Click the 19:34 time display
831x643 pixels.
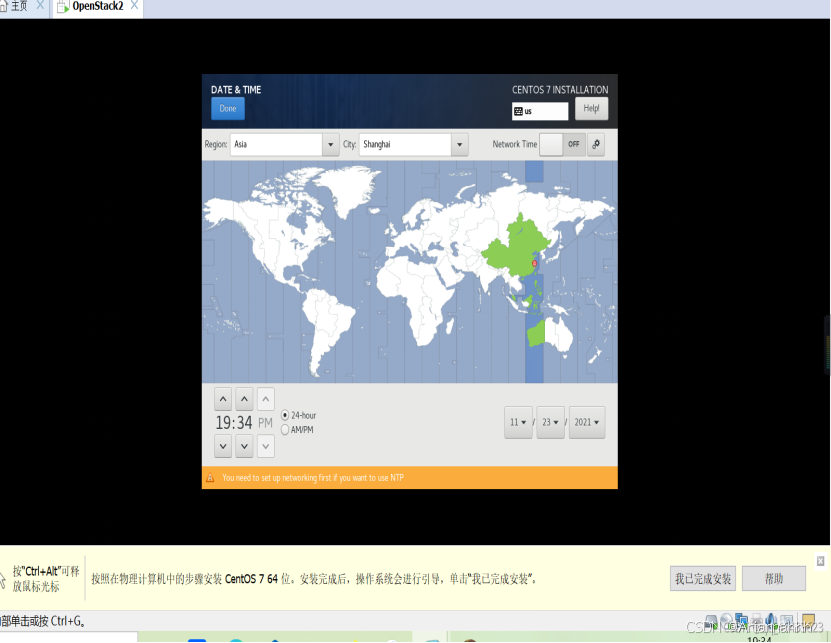pos(234,423)
